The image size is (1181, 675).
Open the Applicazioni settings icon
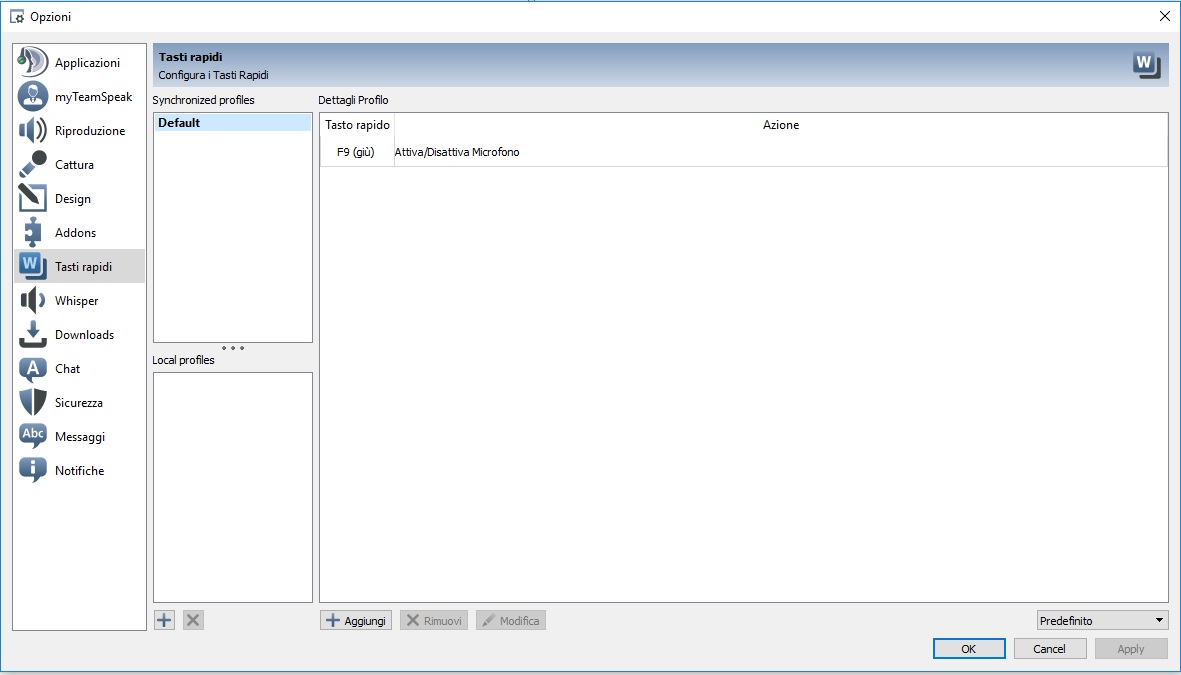coord(33,62)
